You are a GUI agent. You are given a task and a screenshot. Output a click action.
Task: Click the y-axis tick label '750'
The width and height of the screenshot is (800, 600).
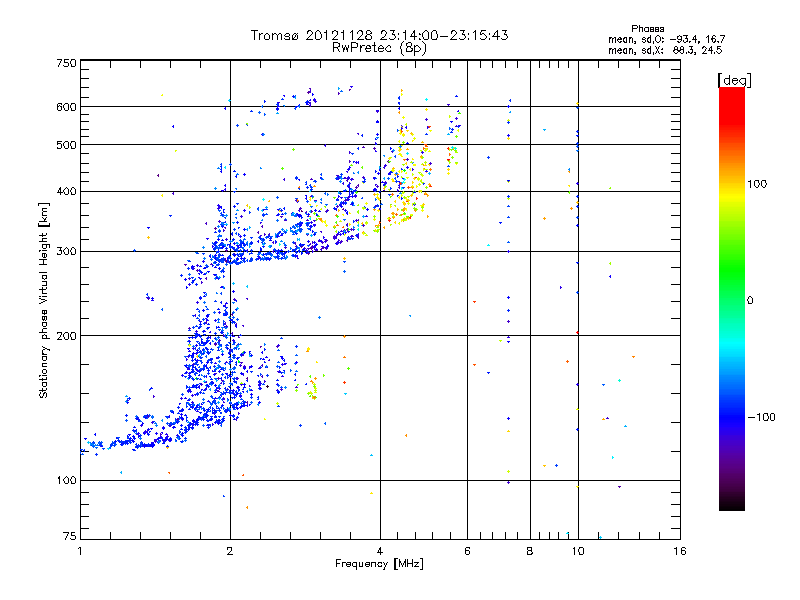(66, 63)
